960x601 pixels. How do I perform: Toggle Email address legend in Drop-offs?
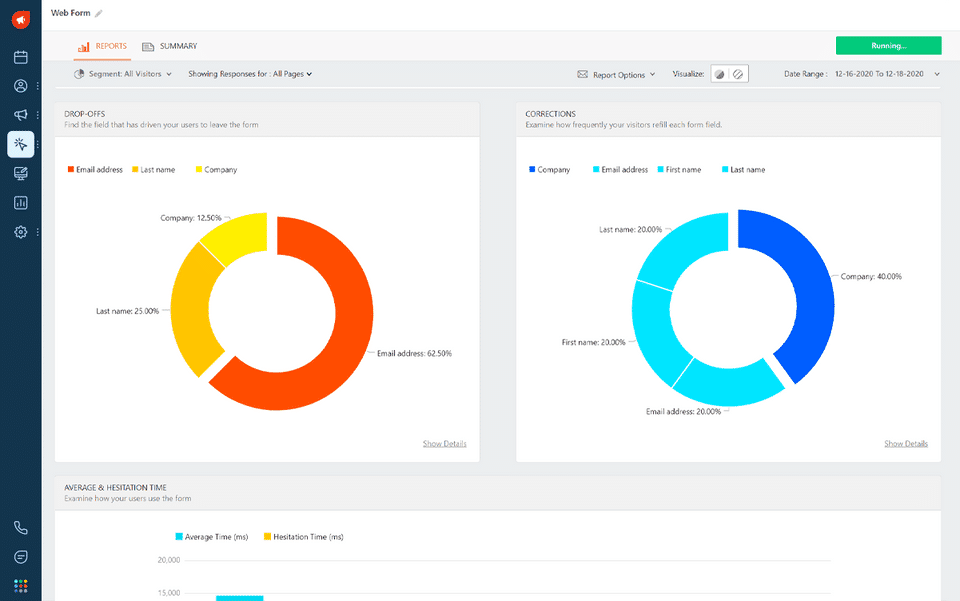(x=95, y=170)
